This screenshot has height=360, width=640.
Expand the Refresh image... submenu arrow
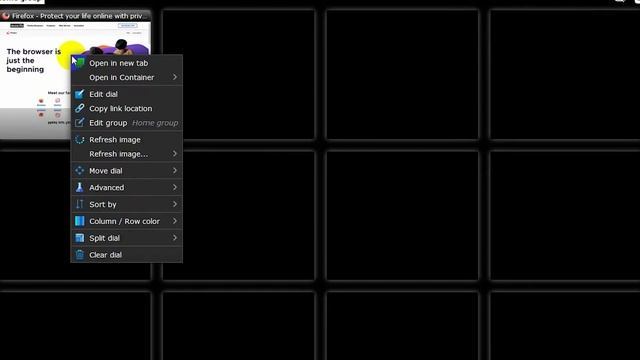click(175, 154)
